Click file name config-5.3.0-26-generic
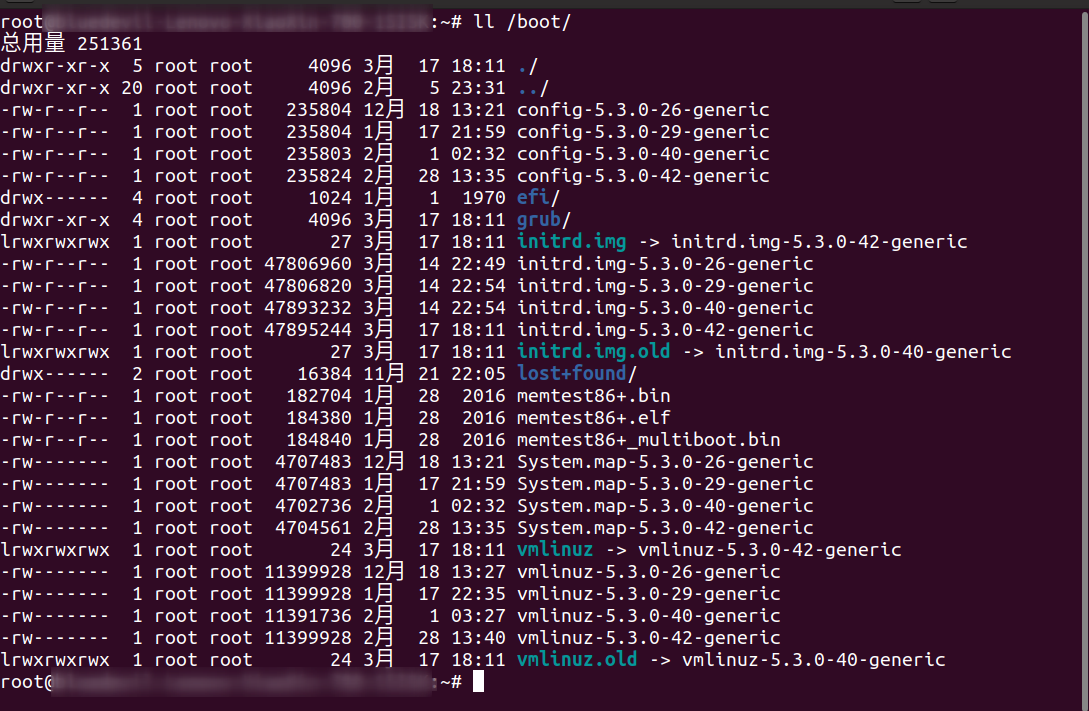This screenshot has height=711, width=1089. (643, 110)
